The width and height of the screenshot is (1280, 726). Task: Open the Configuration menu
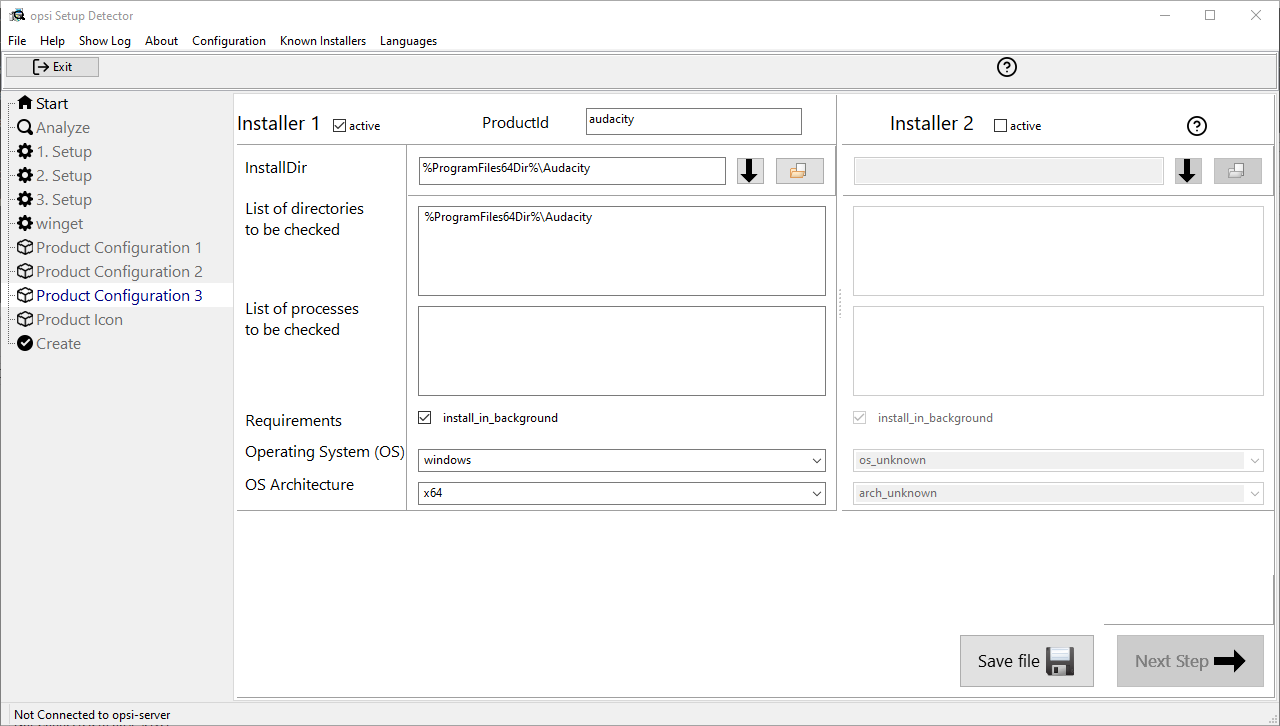(x=229, y=41)
